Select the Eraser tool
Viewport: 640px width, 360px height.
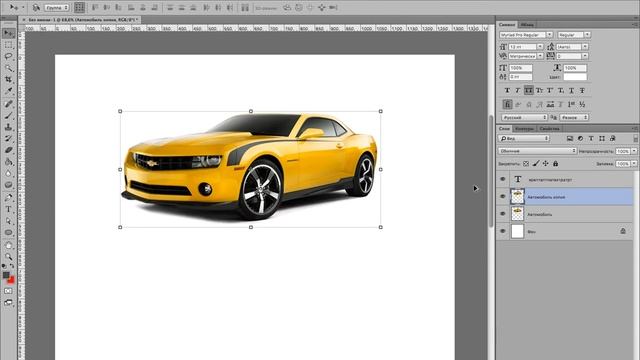click(x=9, y=150)
